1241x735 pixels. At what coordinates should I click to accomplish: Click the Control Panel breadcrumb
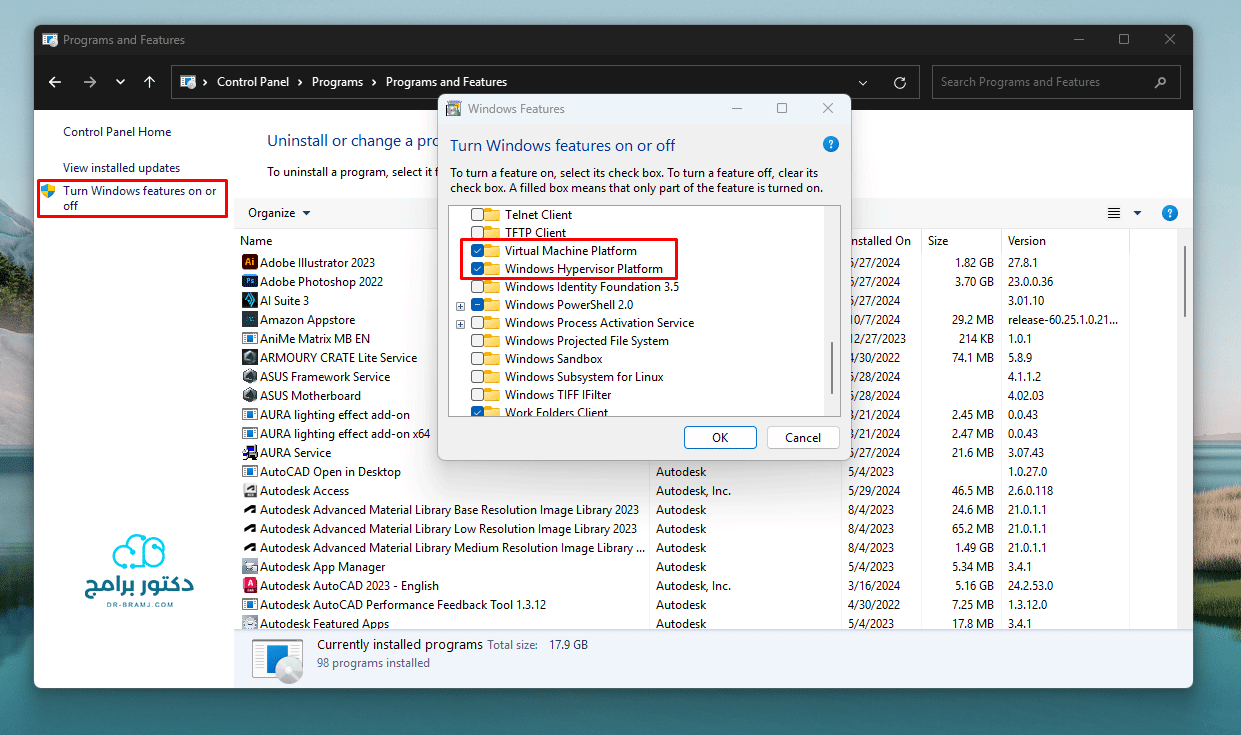point(253,82)
